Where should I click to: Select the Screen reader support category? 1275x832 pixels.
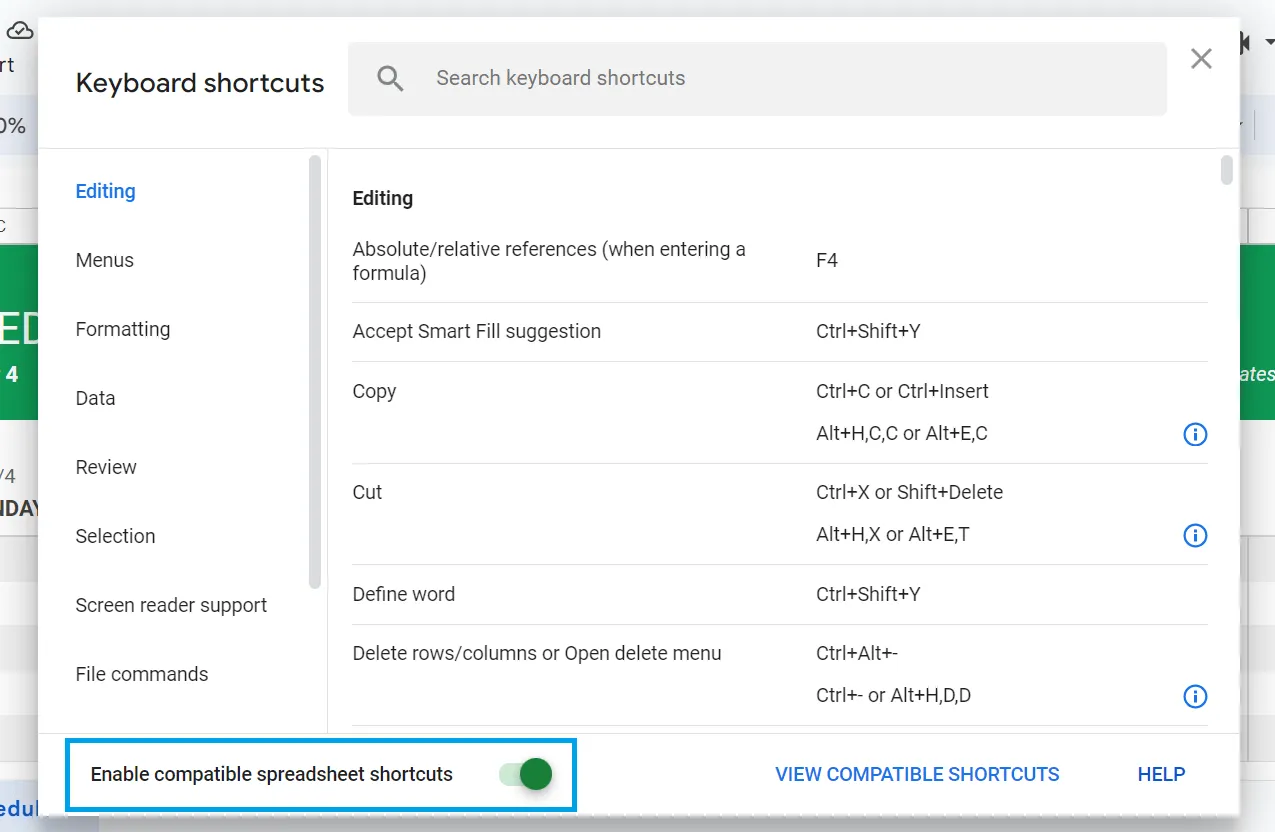[x=171, y=605]
